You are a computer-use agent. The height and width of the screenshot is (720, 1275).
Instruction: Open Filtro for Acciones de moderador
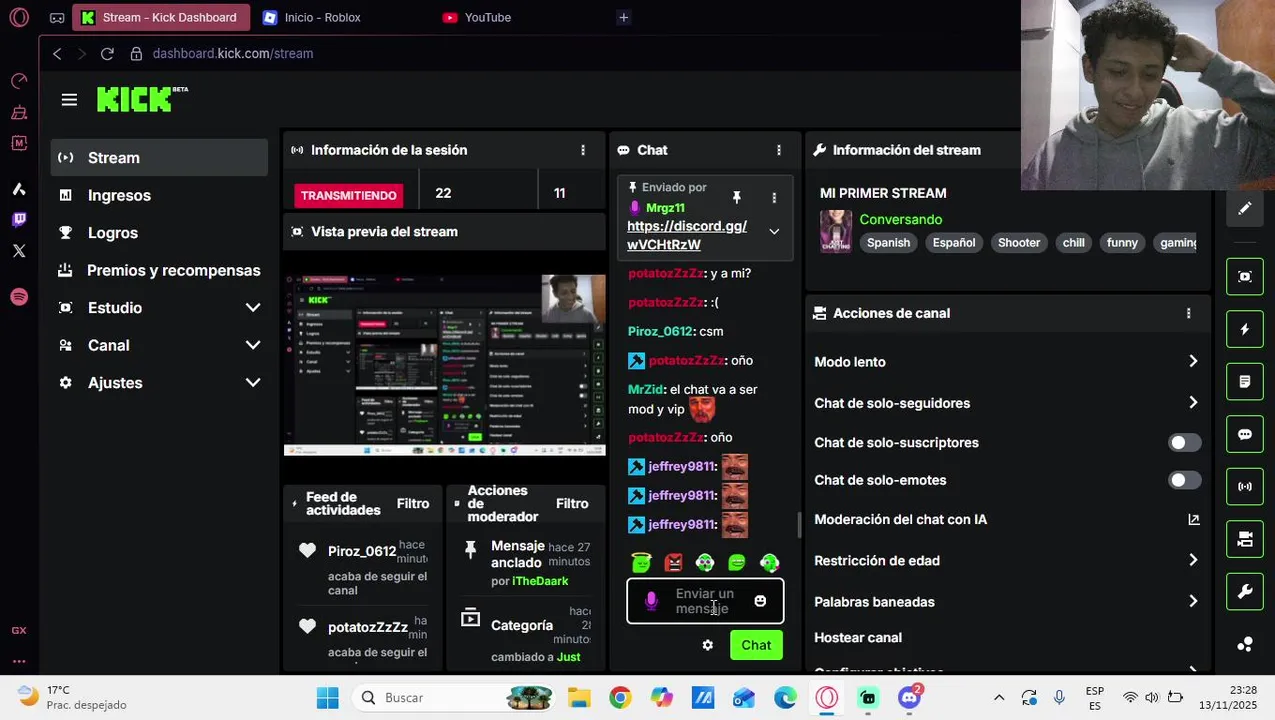(572, 504)
